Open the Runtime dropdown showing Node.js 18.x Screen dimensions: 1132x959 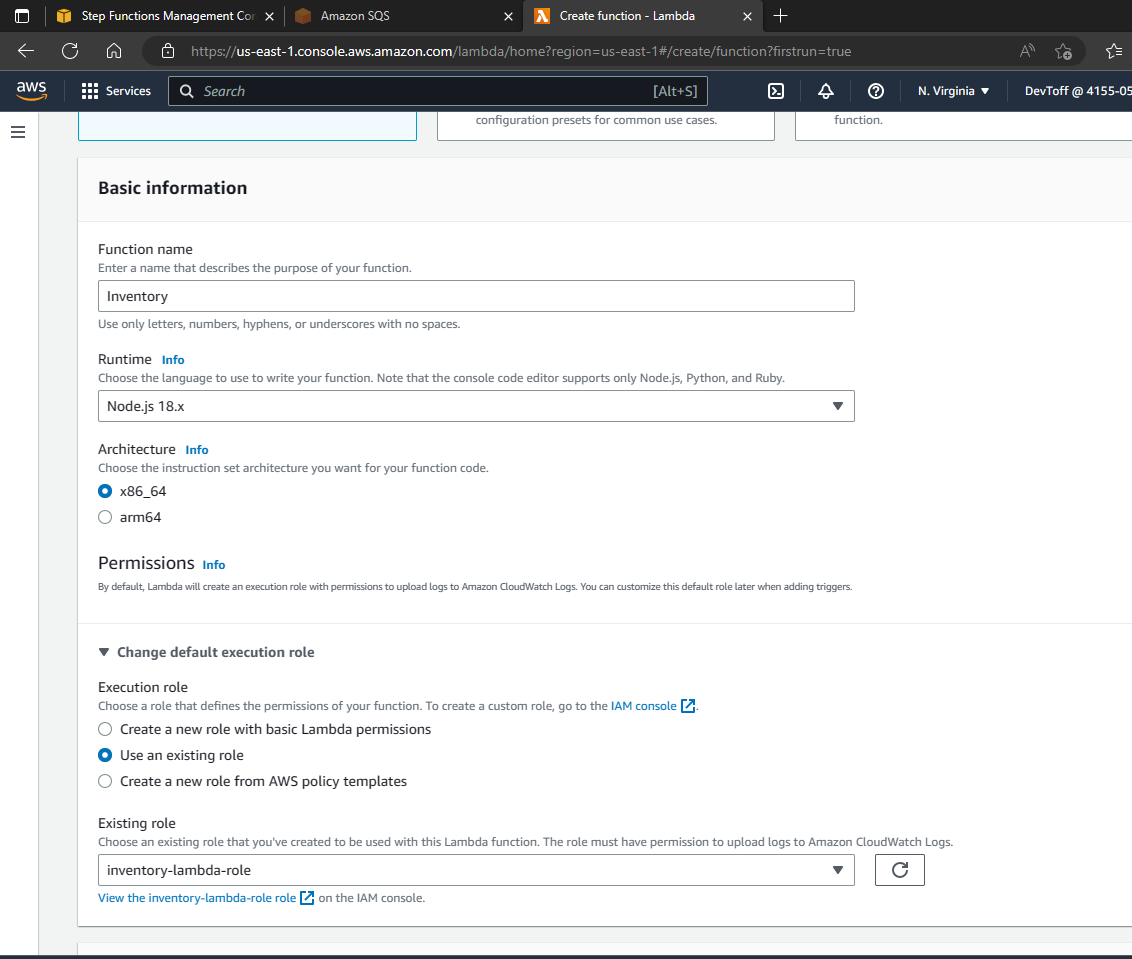pos(838,406)
